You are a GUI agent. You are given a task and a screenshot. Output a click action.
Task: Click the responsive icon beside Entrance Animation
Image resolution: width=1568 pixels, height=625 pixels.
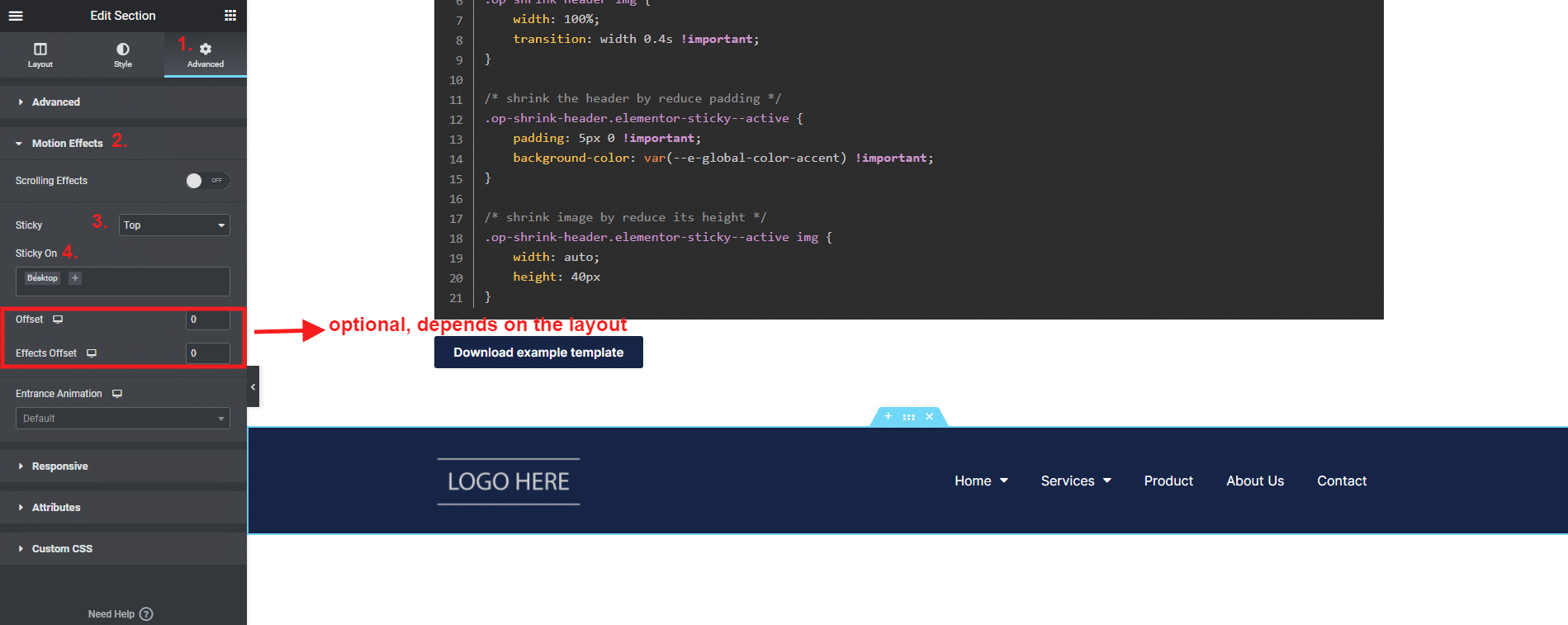pyautogui.click(x=117, y=394)
